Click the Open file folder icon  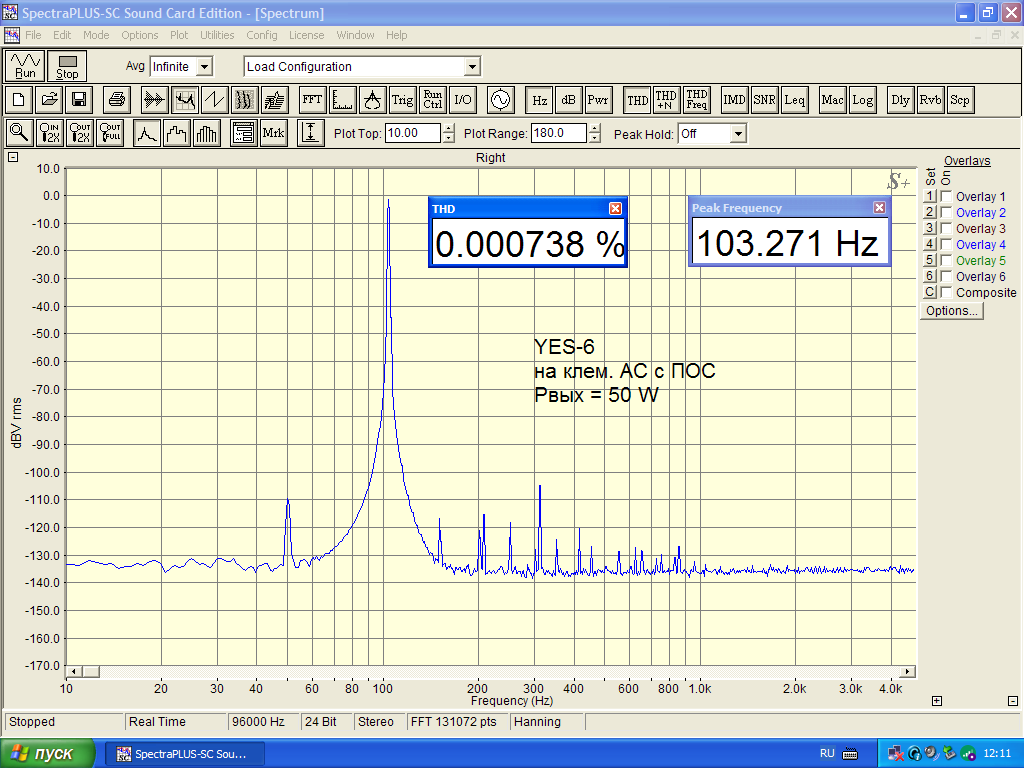click(49, 100)
